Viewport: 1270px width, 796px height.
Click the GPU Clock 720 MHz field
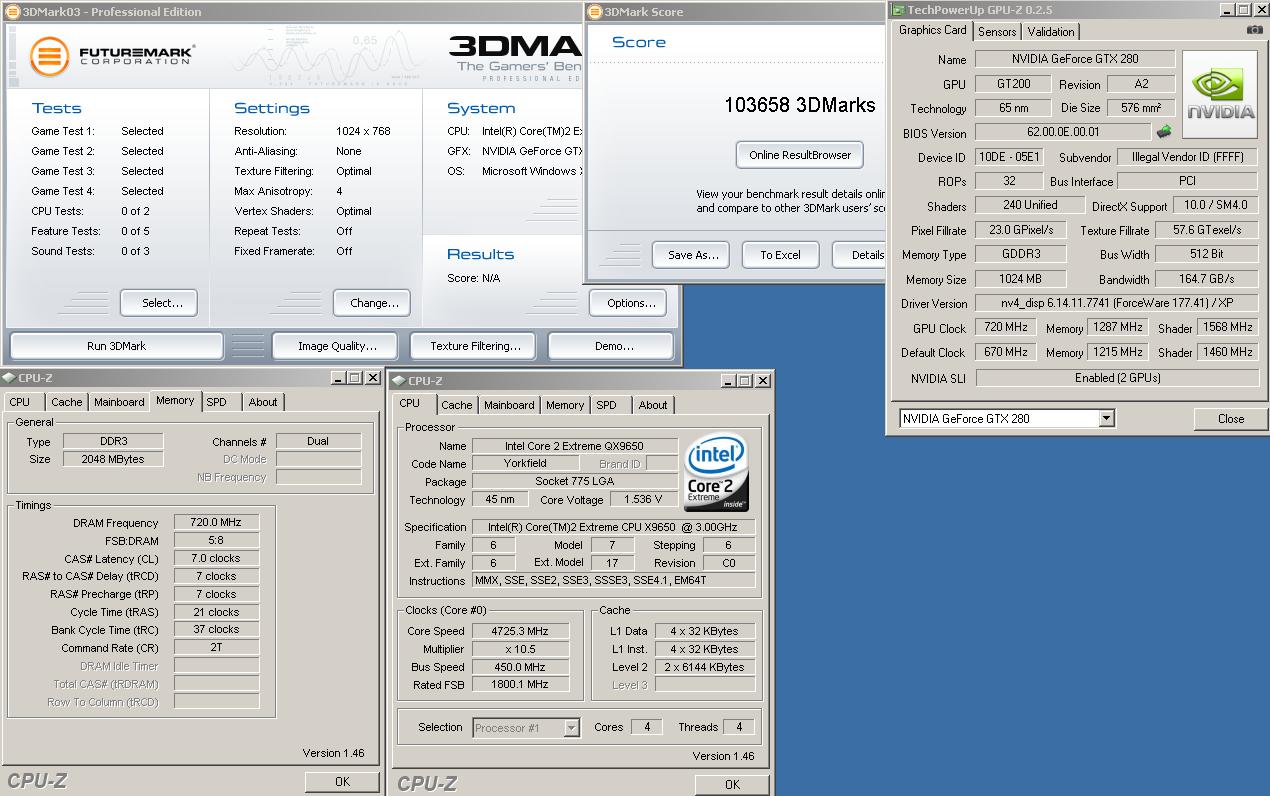click(1008, 327)
